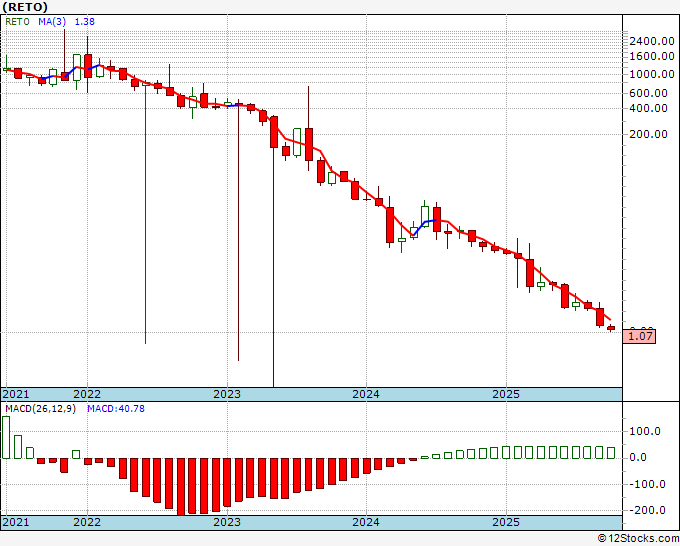The image size is (680, 546).
Task: Open the 12Stocks.com copyright link
Action: pos(638,539)
